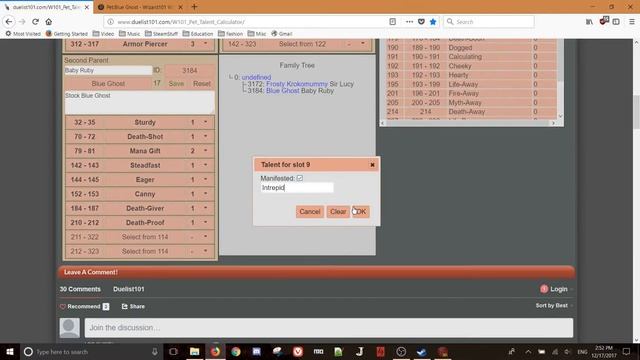Click the talent name field containing Intrepid
This screenshot has height=360, width=640.
point(297,187)
